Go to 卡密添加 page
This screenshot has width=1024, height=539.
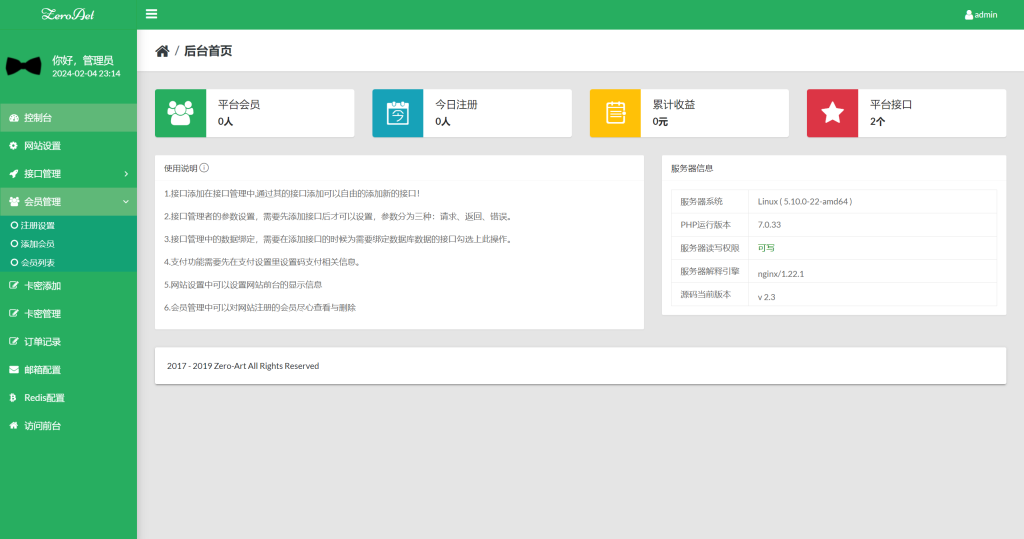69,286
